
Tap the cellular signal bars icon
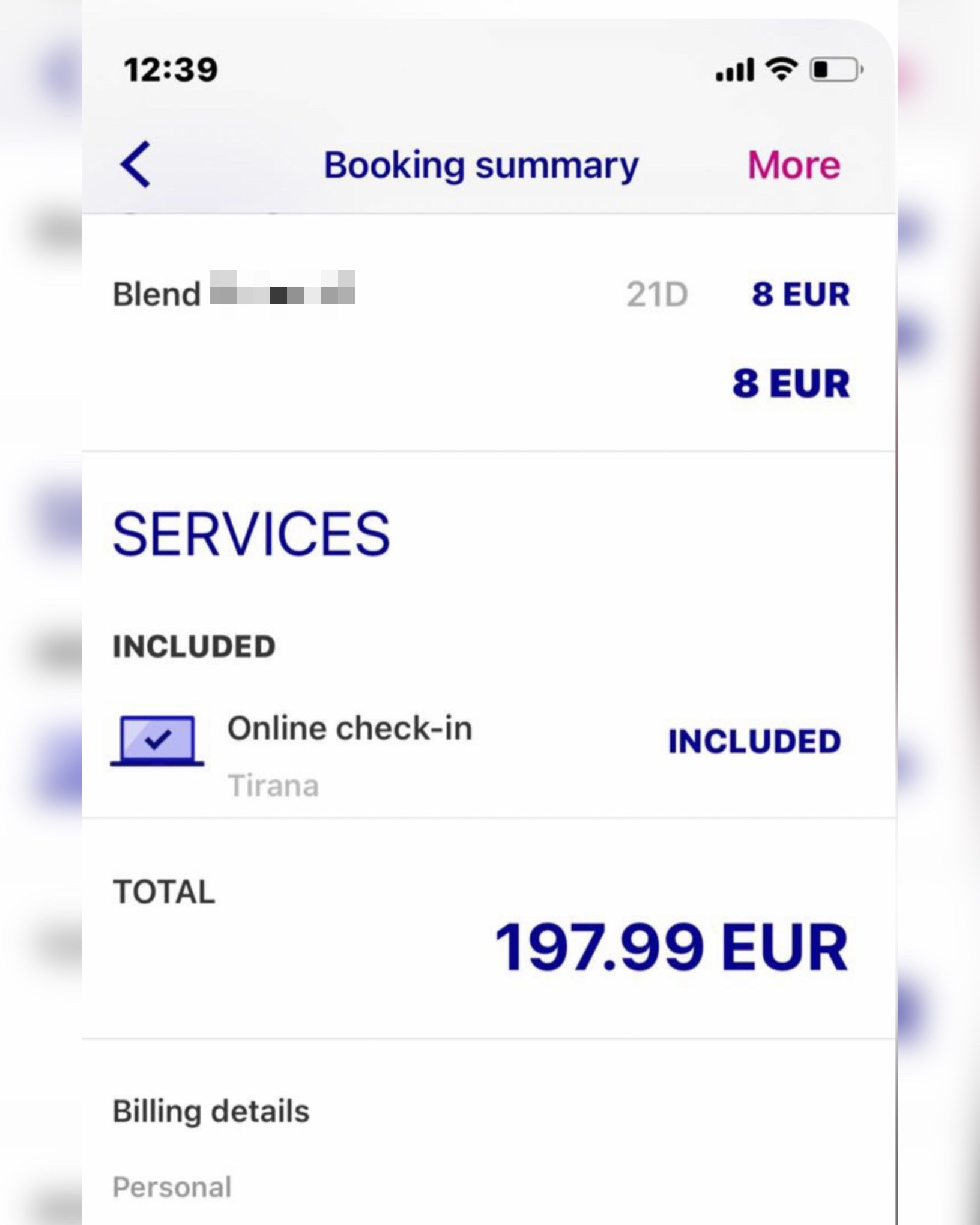click(735, 70)
